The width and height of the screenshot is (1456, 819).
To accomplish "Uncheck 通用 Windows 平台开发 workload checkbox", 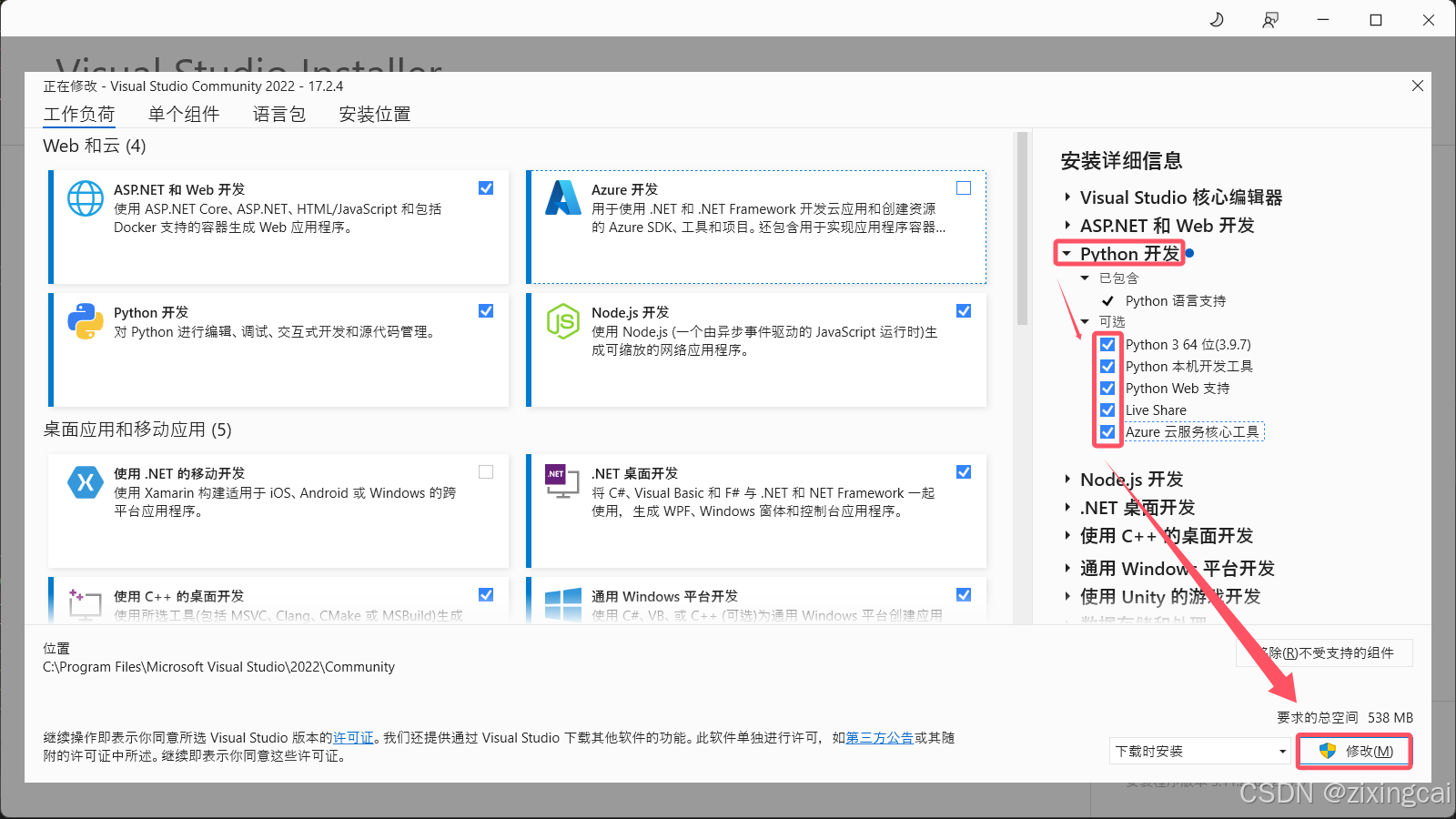I will (964, 595).
